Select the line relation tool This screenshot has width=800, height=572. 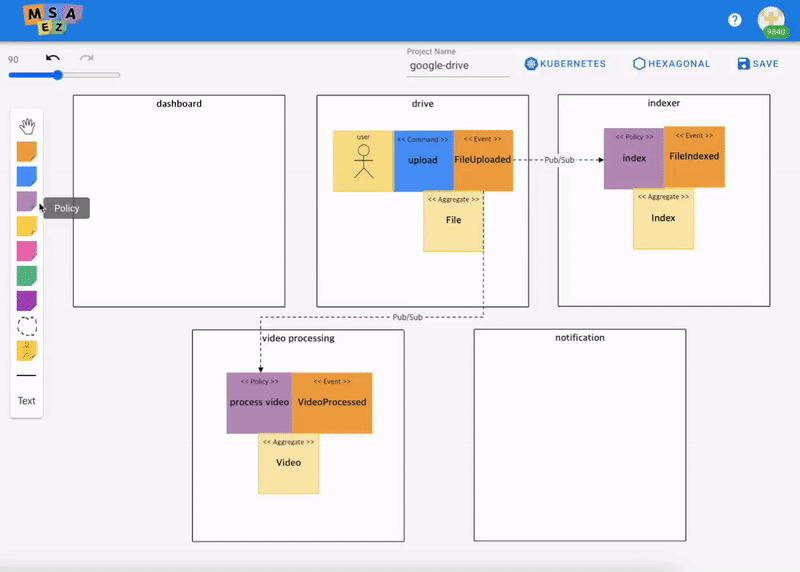(x=27, y=376)
